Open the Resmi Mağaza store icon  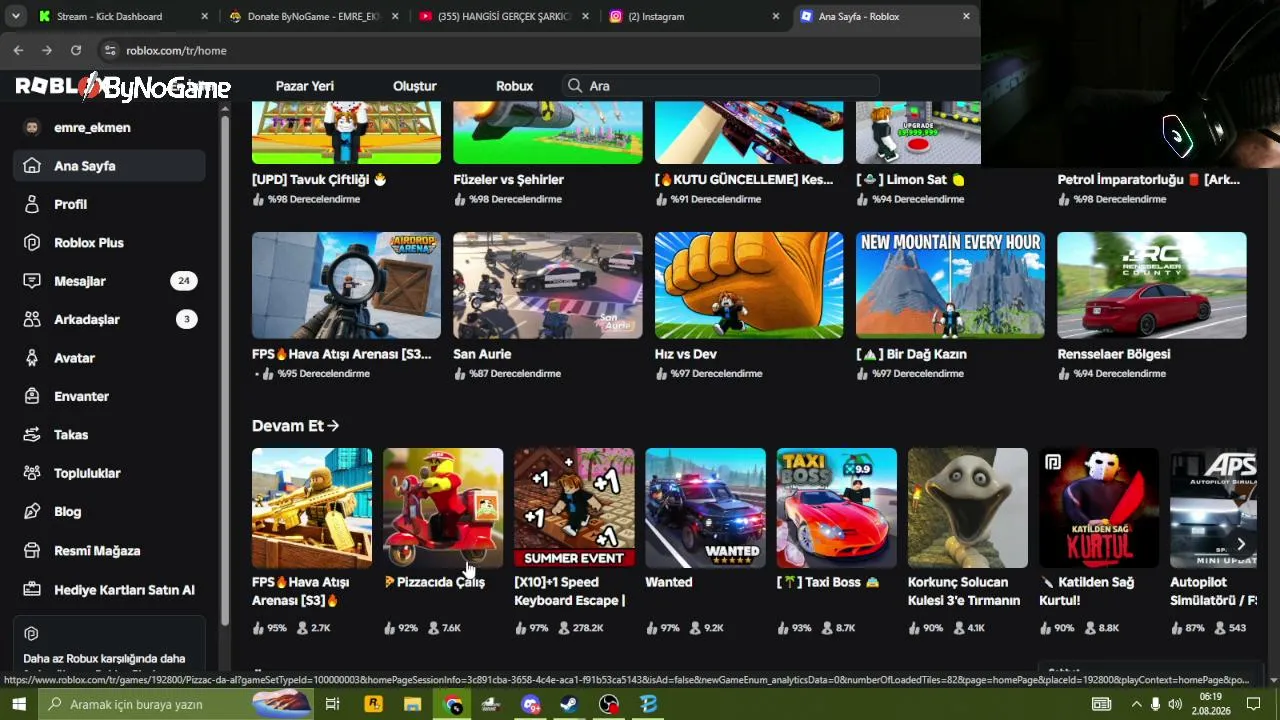pyautogui.click(x=32, y=551)
